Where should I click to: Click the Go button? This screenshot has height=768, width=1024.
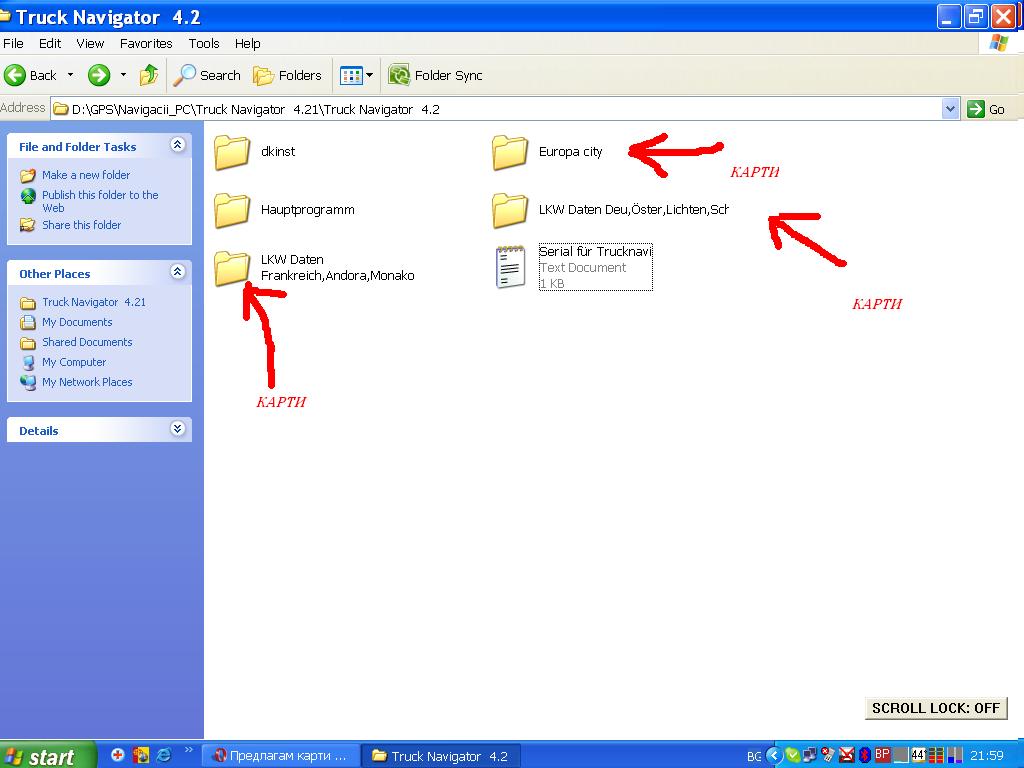[986, 109]
